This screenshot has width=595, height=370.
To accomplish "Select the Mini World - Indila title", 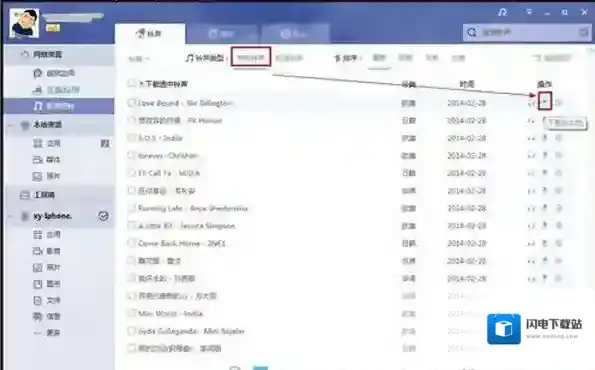I will pyautogui.click(x=171, y=313).
